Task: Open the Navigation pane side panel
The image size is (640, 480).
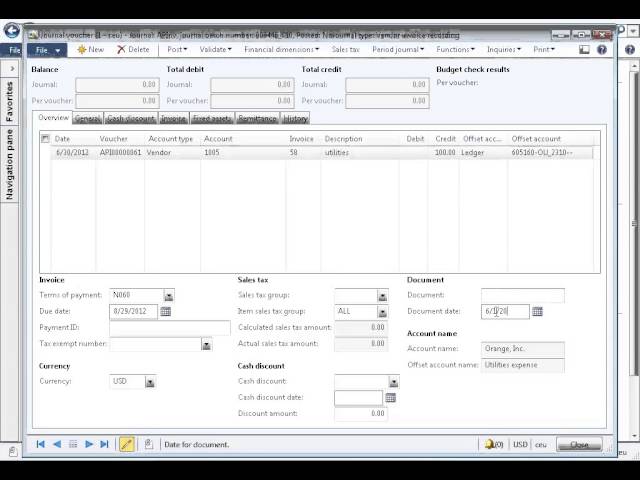Action: (9, 164)
